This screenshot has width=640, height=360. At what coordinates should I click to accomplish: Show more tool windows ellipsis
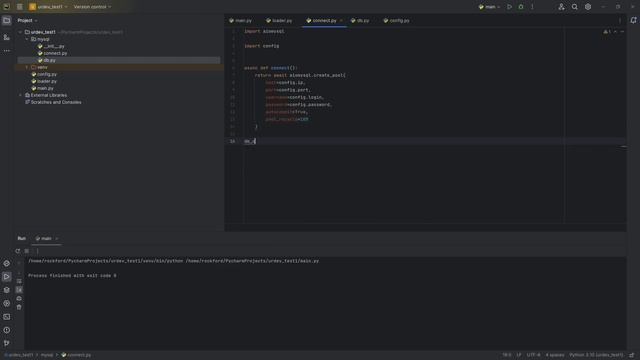click(7, 51)
